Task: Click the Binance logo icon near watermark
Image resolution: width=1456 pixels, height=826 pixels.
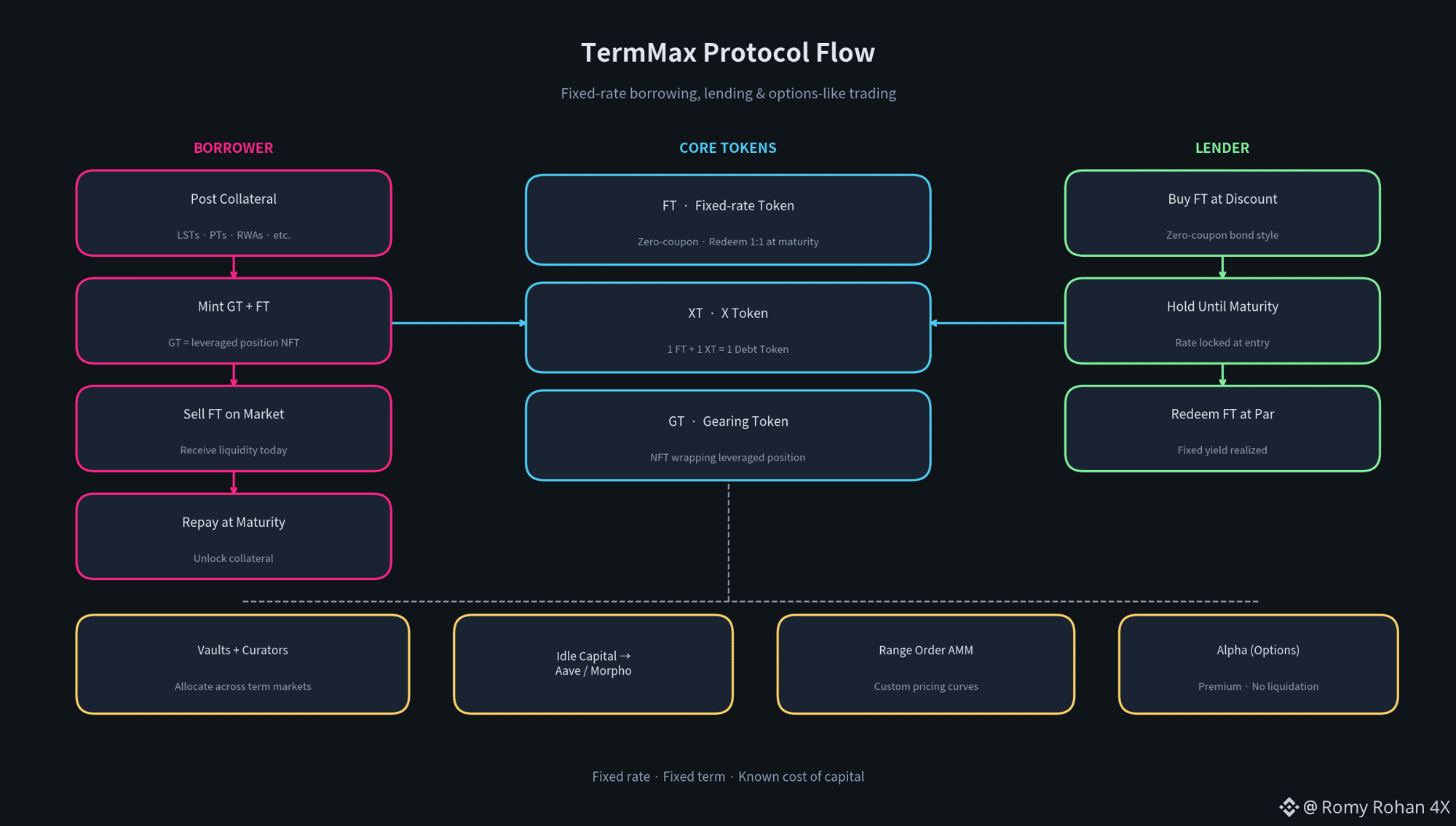Action: pos(1289,807)
